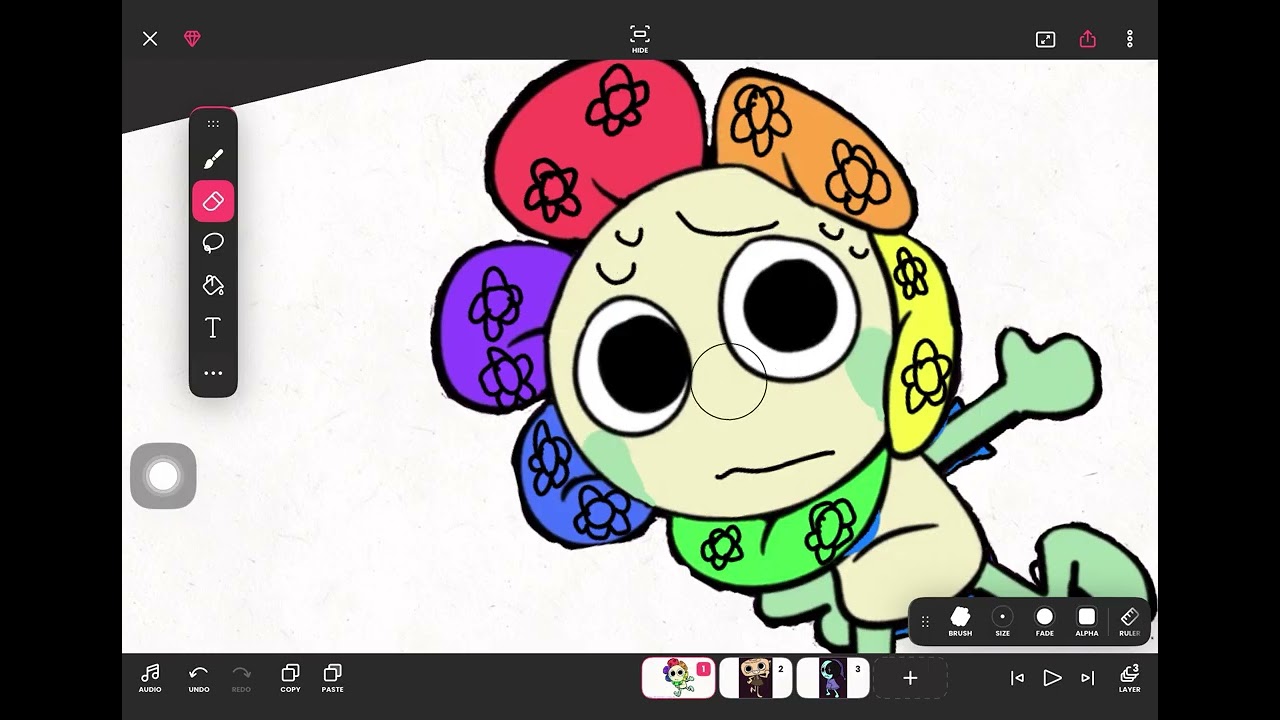Open the Layer panel
This screenshot has height=720, width=1280.
pyautogui.click(x=1130, y=678)
